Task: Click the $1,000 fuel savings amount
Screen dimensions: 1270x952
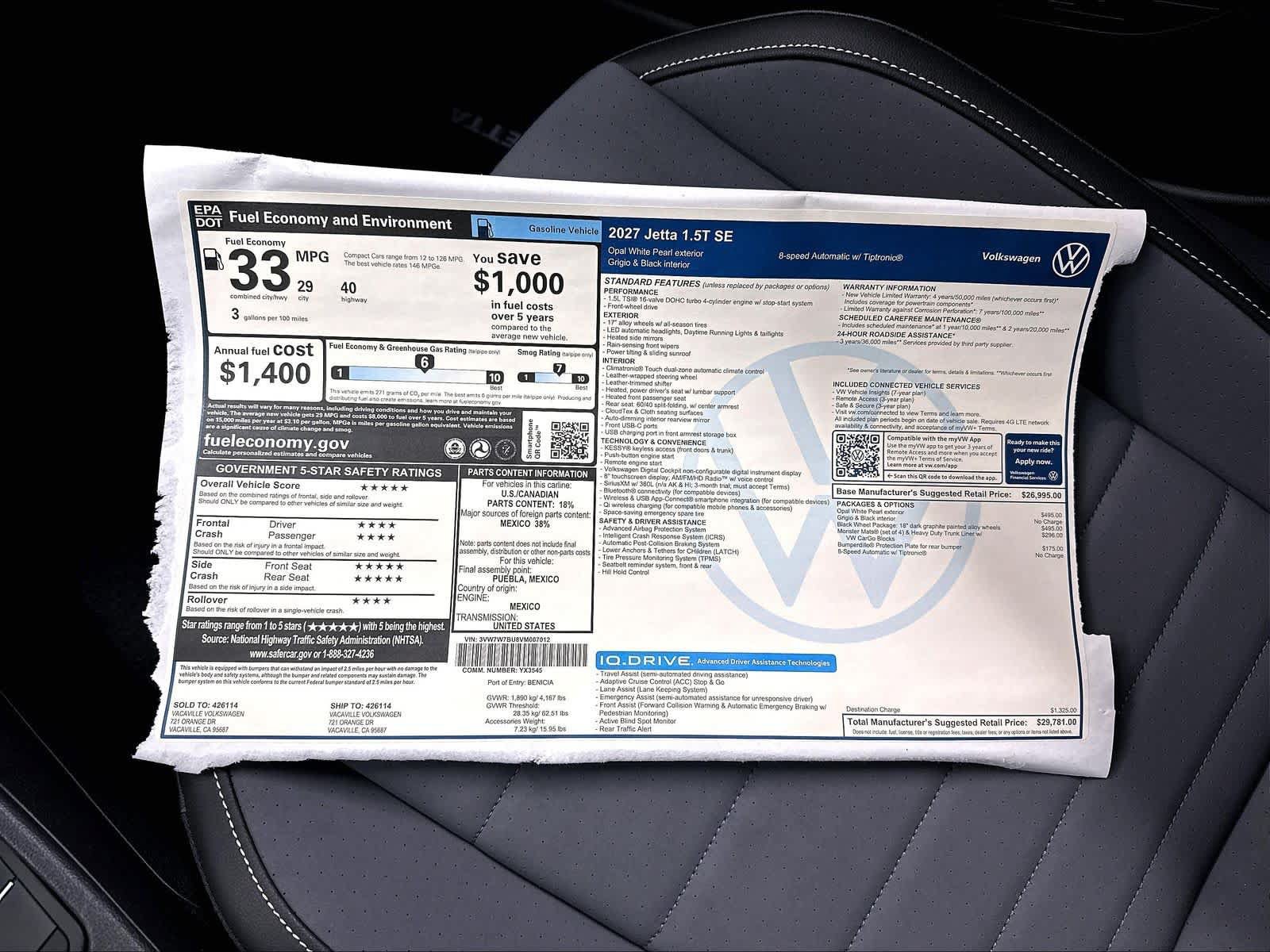Action: 518,282
